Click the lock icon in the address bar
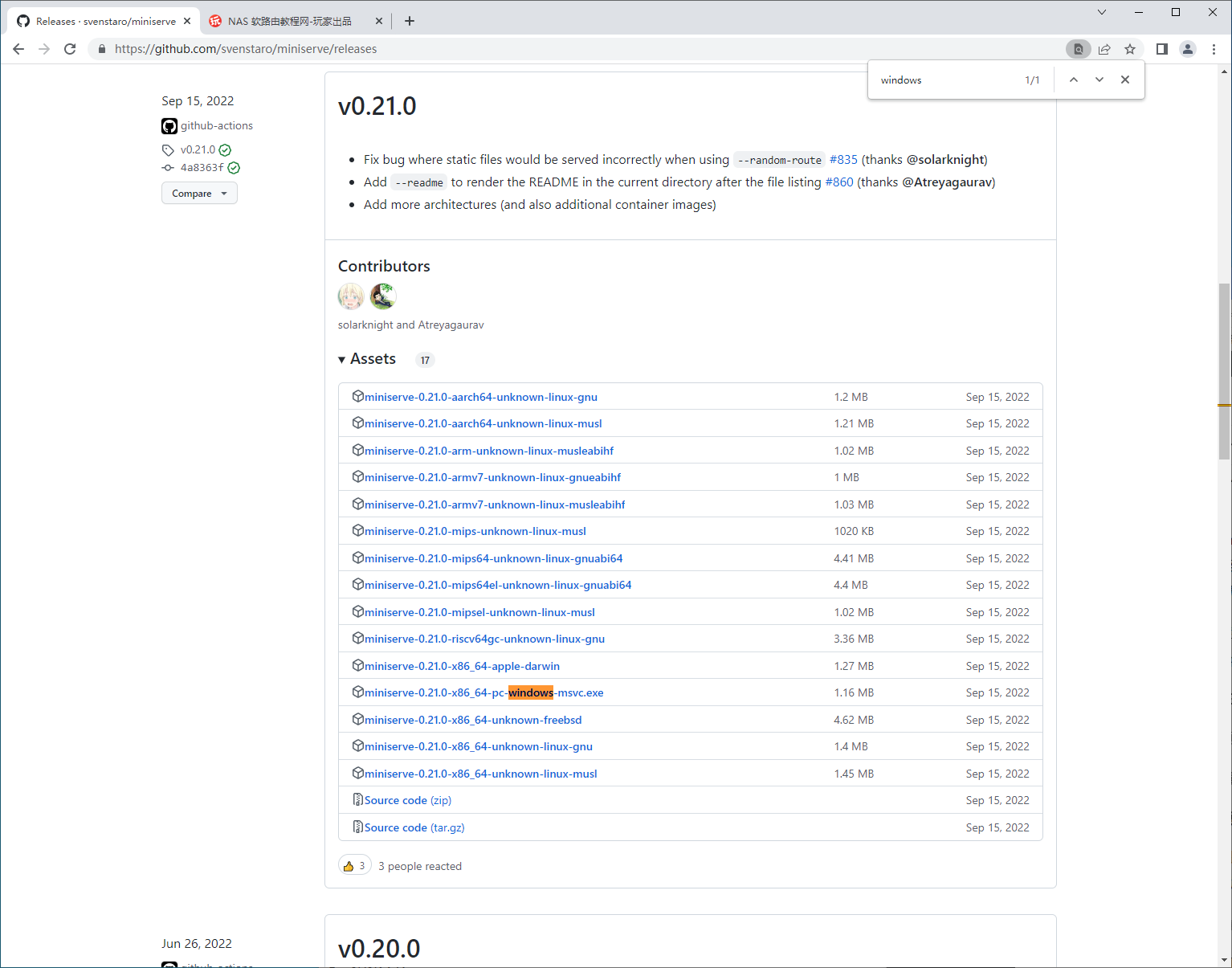Viewport: 1232px width, 968px height. pos(102,49)
